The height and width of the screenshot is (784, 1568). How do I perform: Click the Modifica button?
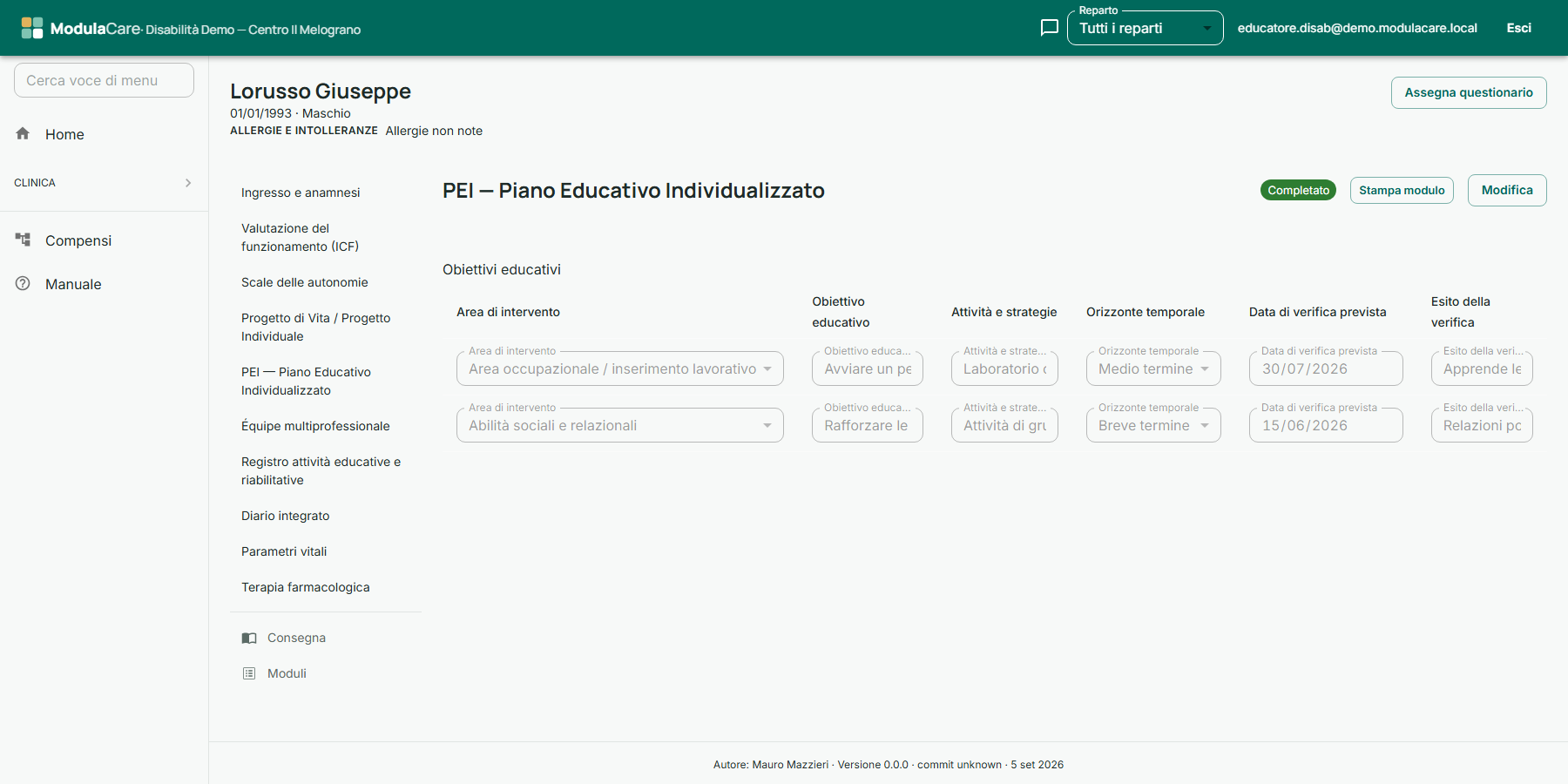[1507, 190]
